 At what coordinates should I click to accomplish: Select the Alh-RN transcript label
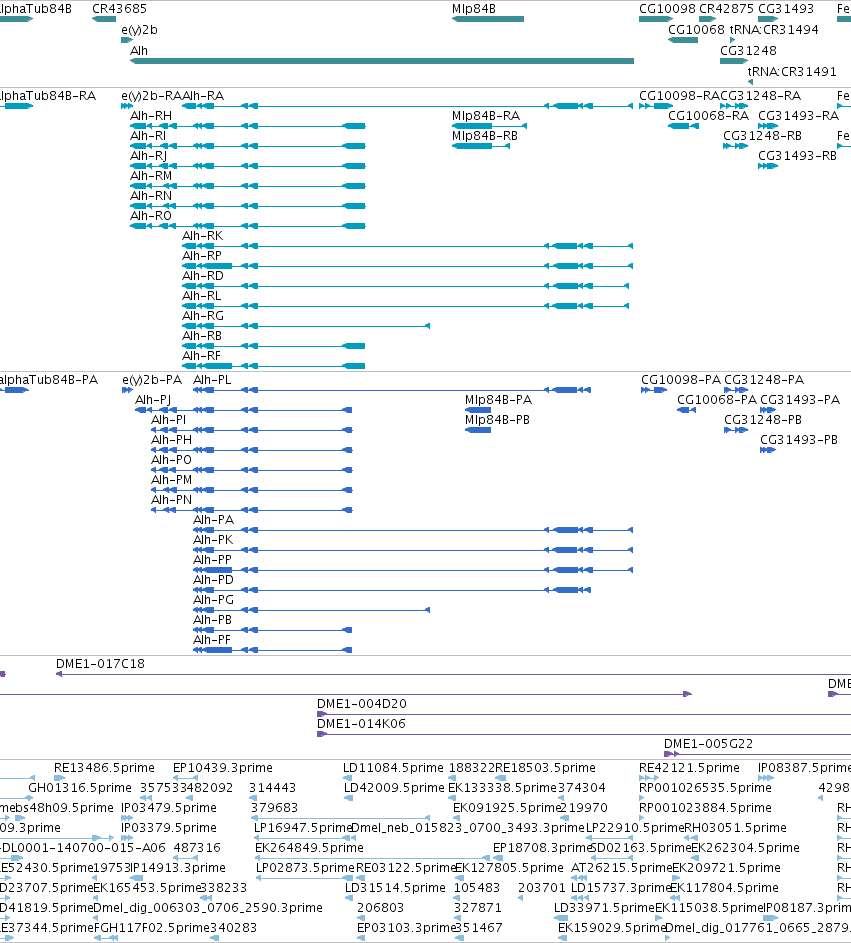coord(151,195)
